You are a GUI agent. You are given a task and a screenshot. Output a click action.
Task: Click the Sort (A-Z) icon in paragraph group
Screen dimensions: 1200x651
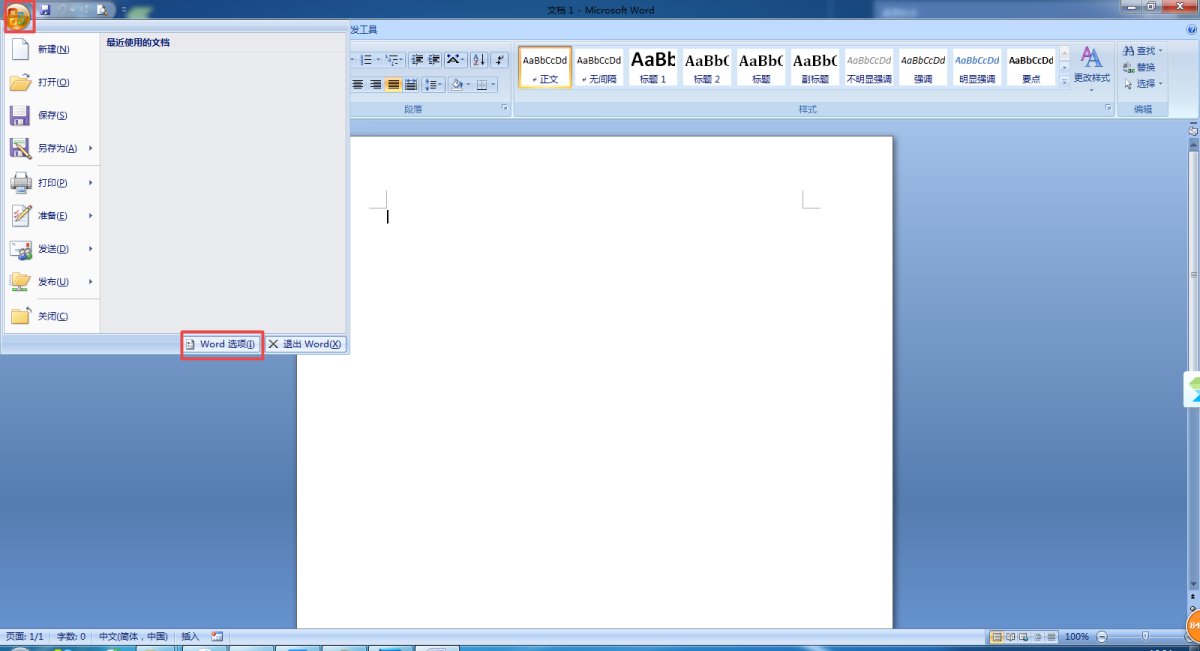coord(479,60)
